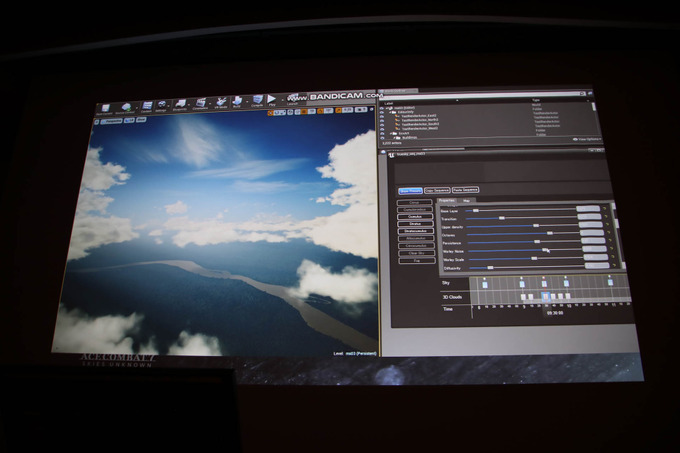
Task: Start Play in the editor toolbar
Action: [x=271, y=99]
